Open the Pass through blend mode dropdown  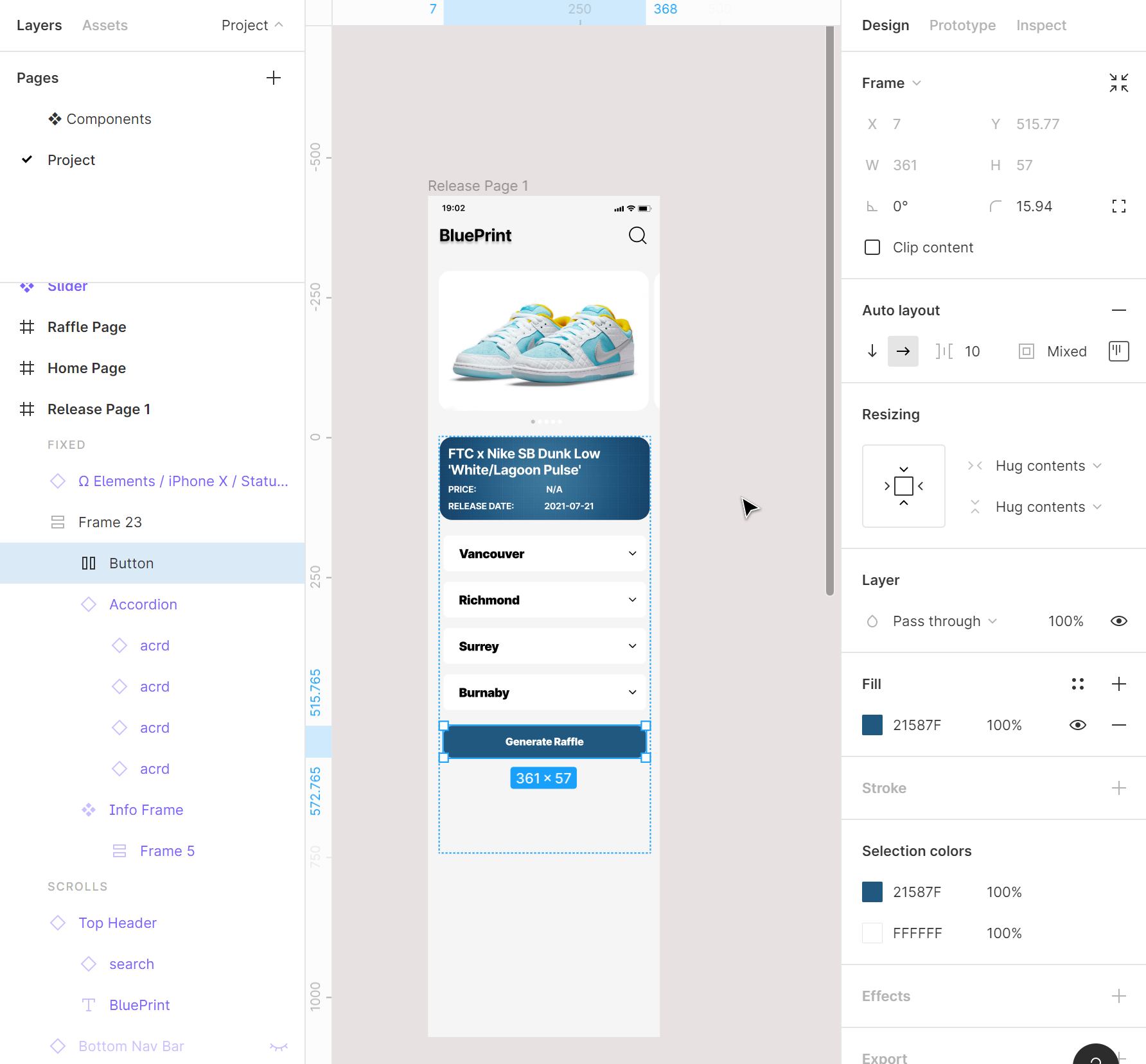[x=944, y=621]
